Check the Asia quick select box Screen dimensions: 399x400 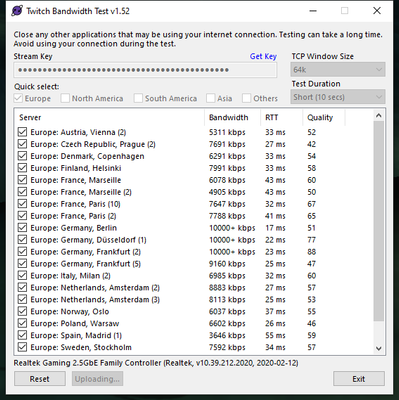pos(211,98)
